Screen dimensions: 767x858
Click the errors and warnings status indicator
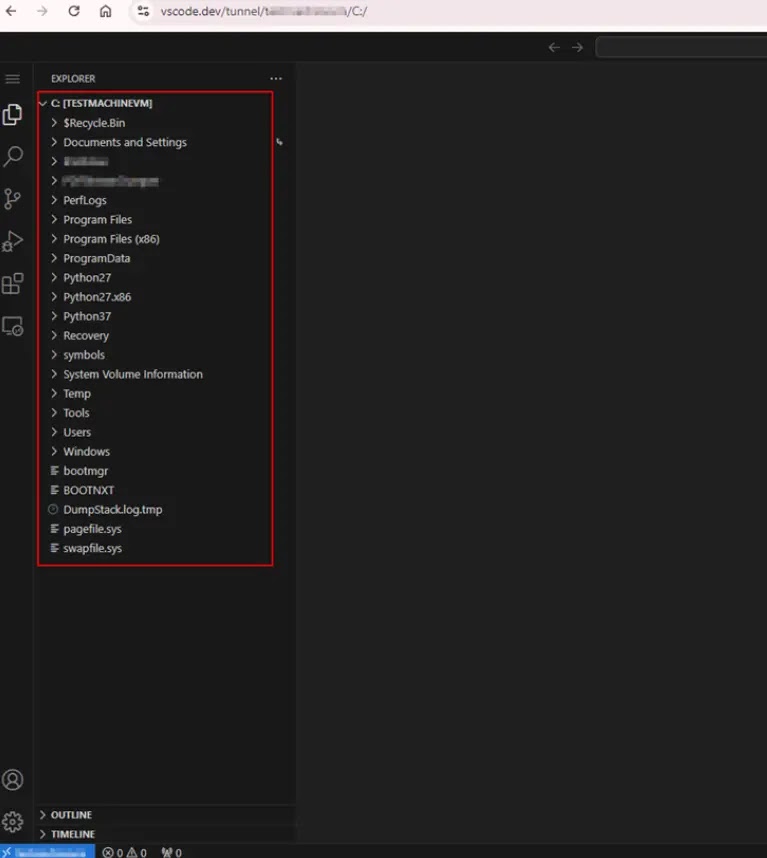[125, 852]
